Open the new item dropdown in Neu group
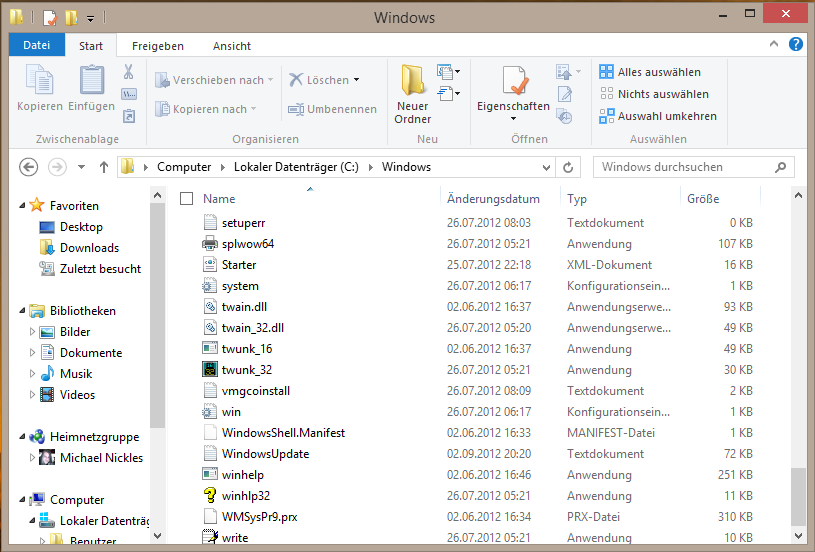This screenshot has width=815, height=552. coord(449,71)
